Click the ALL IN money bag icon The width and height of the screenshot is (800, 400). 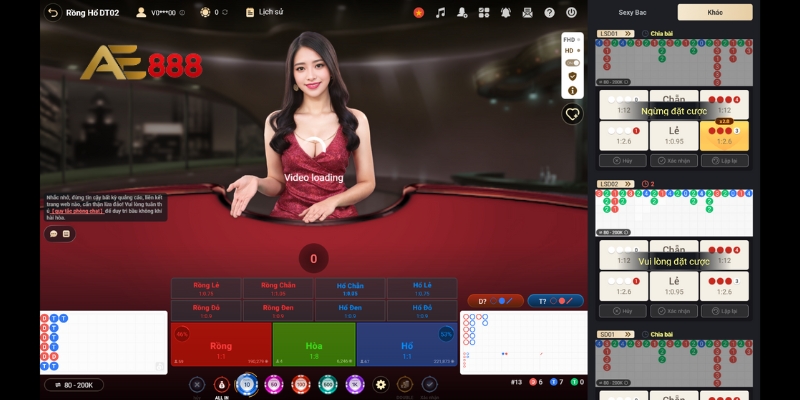click(221, 385)
